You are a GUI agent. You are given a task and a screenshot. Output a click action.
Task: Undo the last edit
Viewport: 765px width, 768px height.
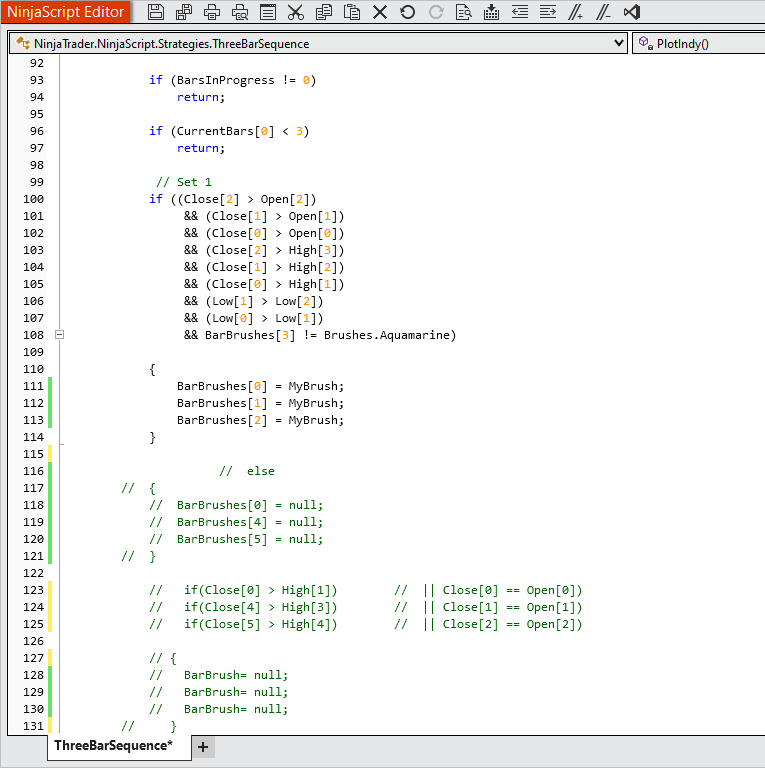tap(407, 13)
